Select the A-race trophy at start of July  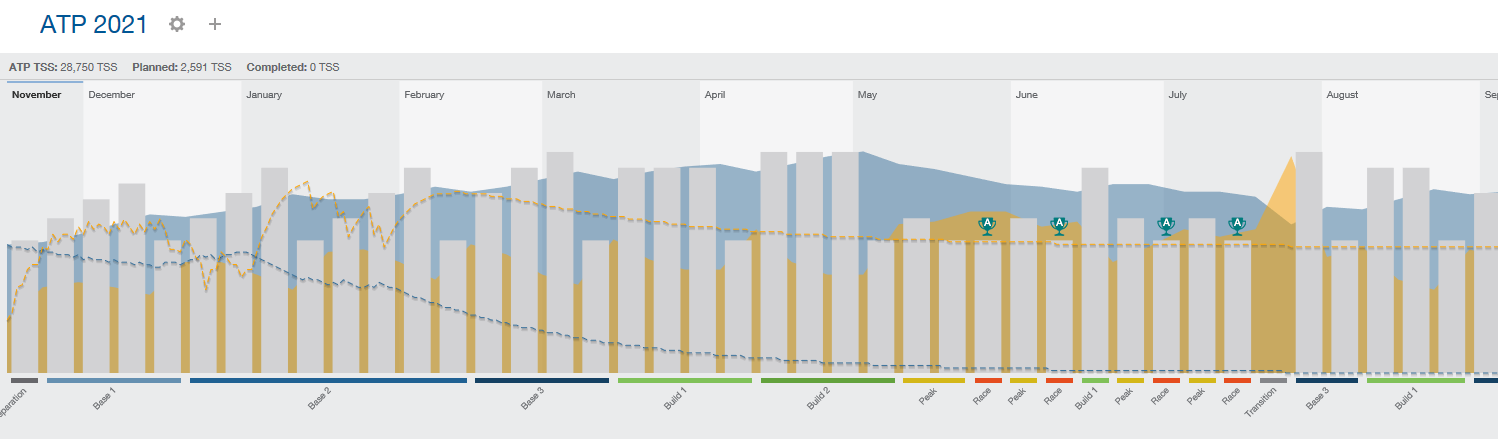[1166, 225]
